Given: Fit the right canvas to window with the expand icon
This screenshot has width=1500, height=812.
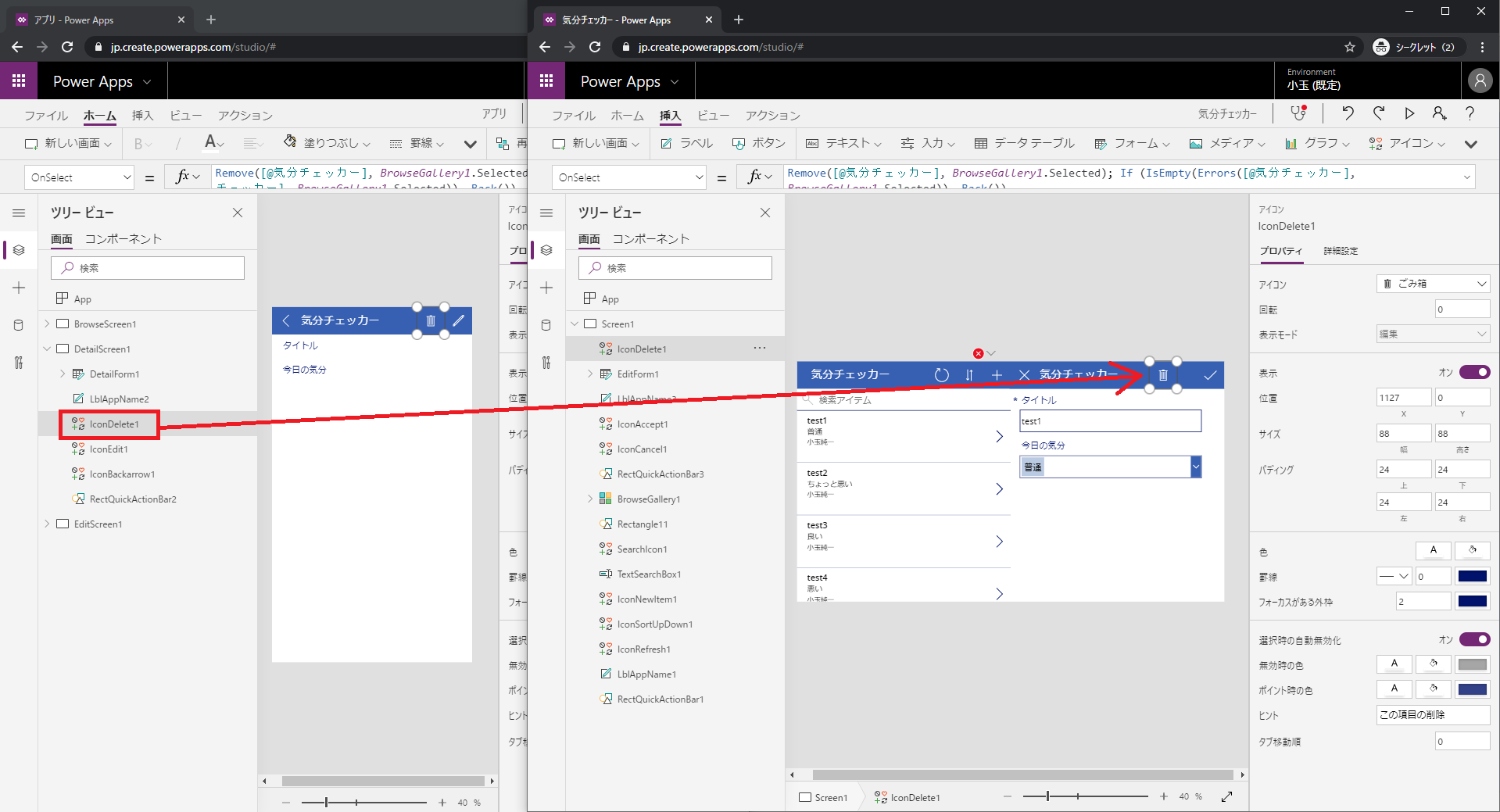Looking at the screenshot, I should 1227,796.
